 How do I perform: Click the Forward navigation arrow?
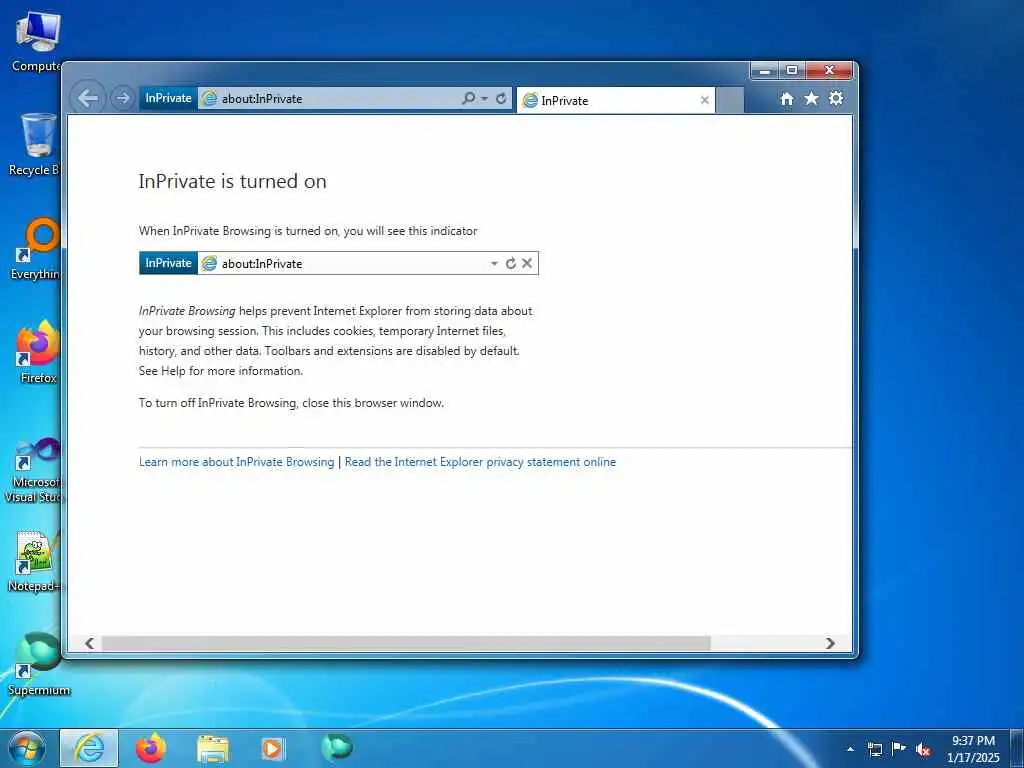coord(122,98)
